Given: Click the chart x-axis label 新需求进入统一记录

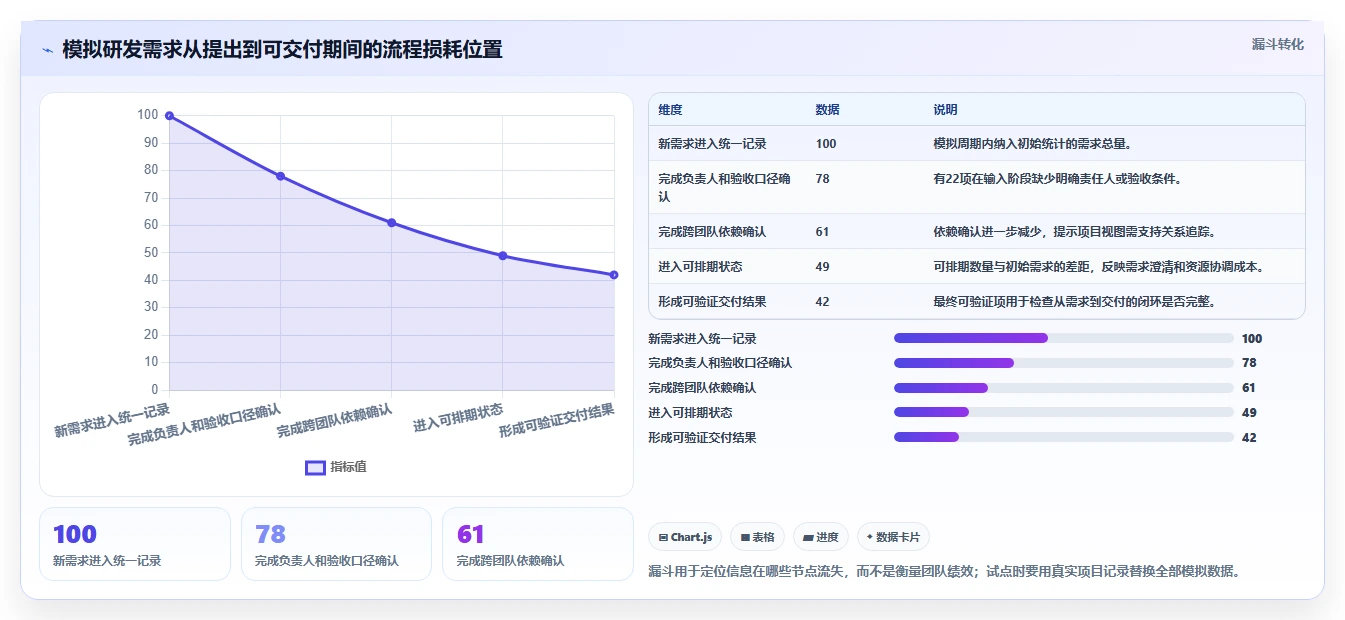Looking at the screenshot, I should tap(112, 420).
